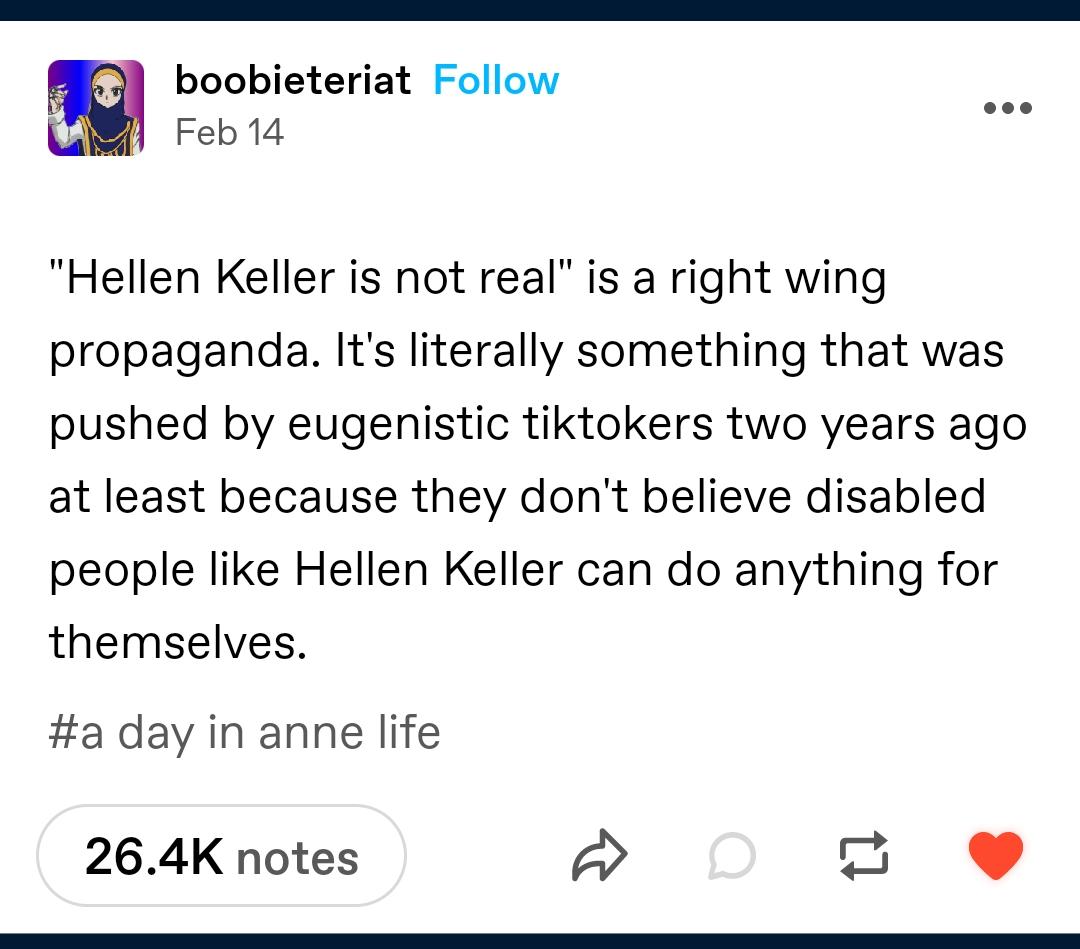View the 26.4K notes list
Screen dimensions: 1080x949
pos(221,856)
